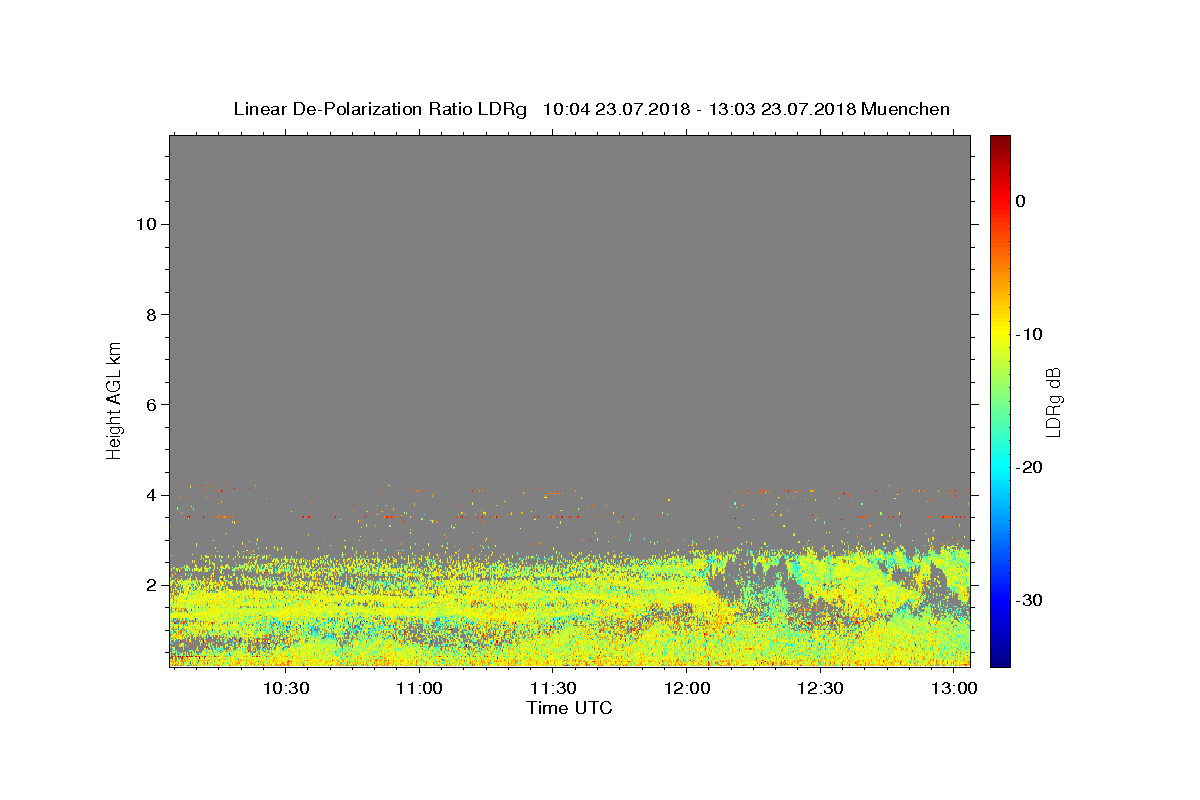Click the 11:00 time axis label

[419, 689]
